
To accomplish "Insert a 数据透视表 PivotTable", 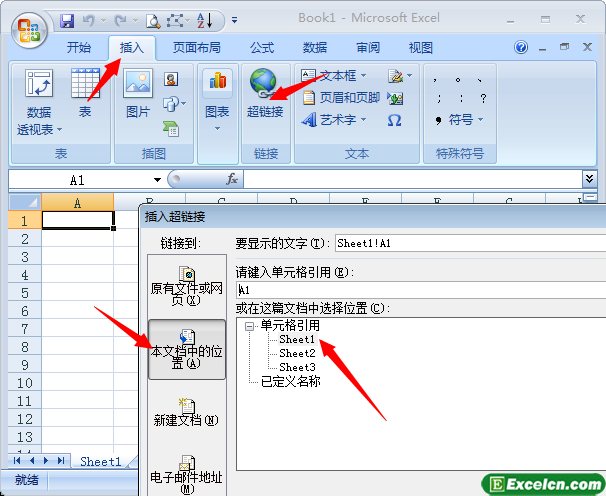I will click(x=39, y=101).
